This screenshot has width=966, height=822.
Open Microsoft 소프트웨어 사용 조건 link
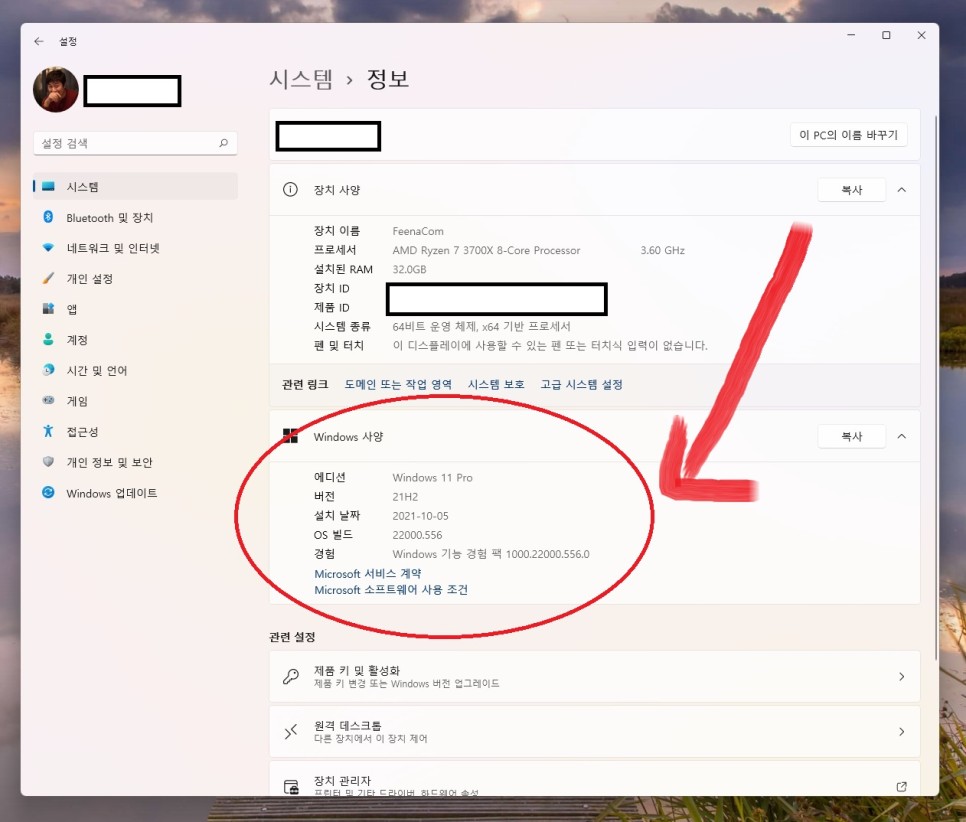pos(391,590)
